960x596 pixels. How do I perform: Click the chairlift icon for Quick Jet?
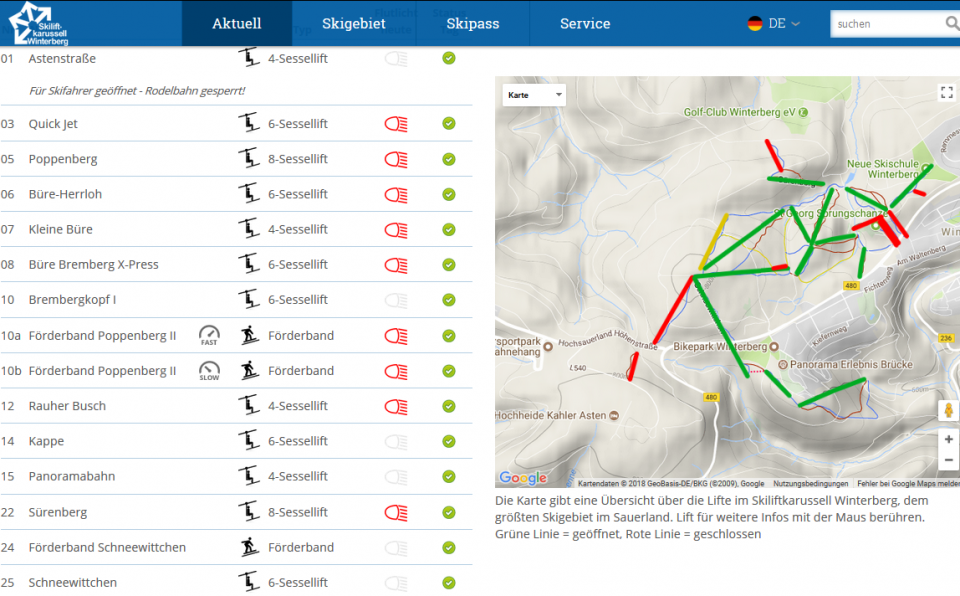pos(248,124)
